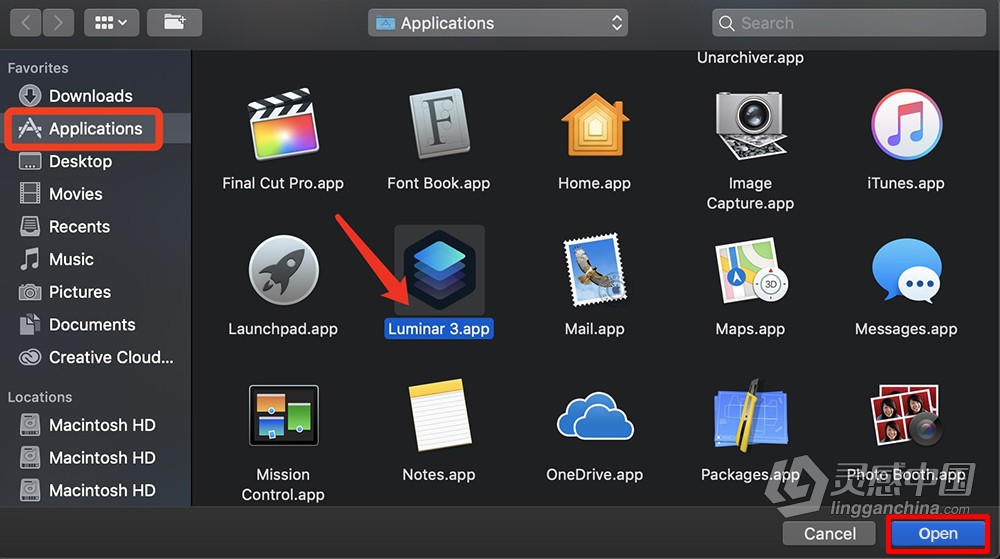Open the Applications location popup menu
Screen dimensions: 1000x559
pos(498,23)
